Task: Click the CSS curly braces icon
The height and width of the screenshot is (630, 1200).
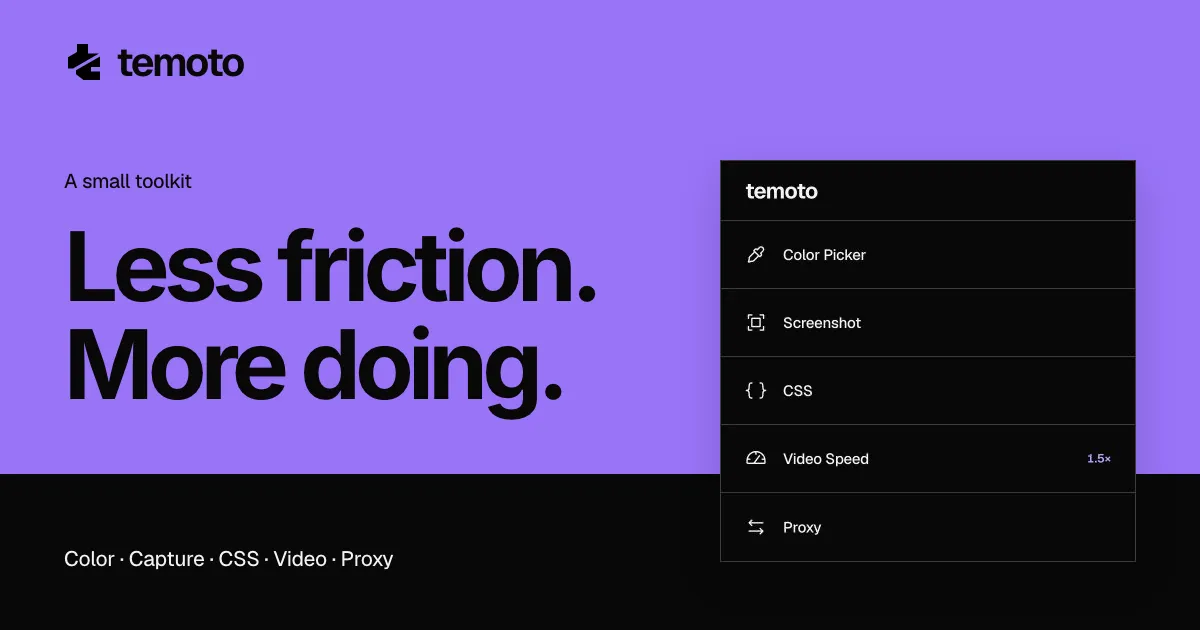Action: coord(756,391)
